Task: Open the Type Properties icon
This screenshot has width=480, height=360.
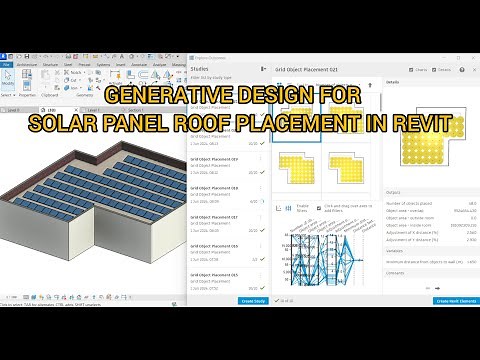Action: [x=27, y=74]
